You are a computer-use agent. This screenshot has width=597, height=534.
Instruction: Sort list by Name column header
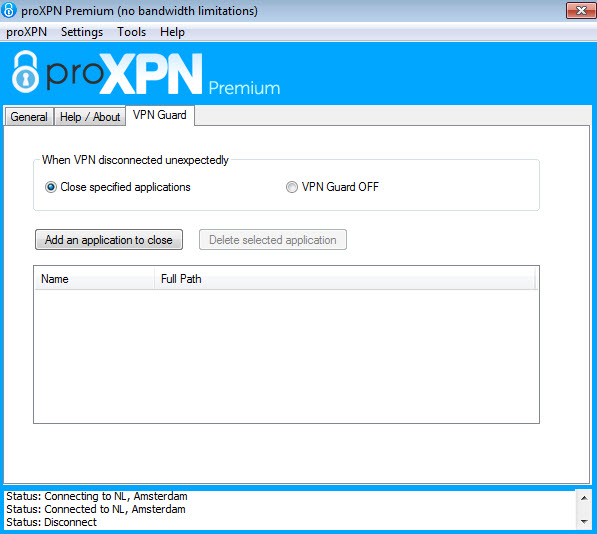95,279
